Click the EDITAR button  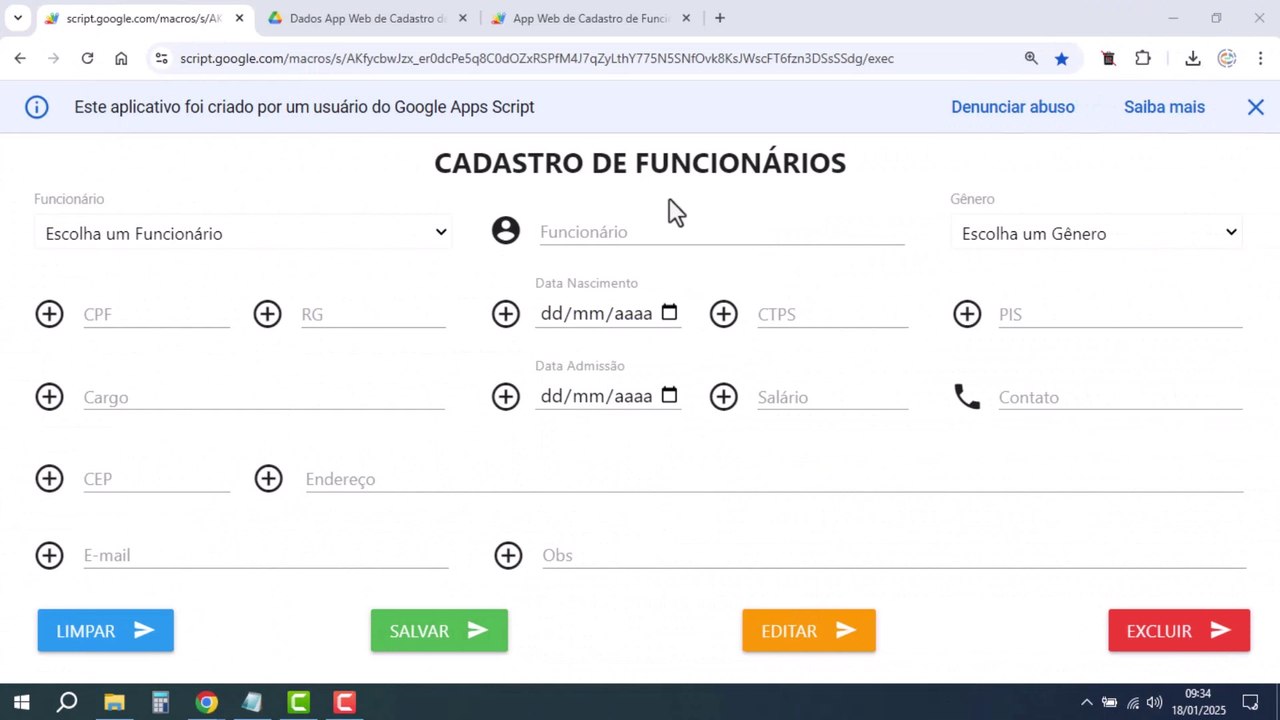[809, 631]
